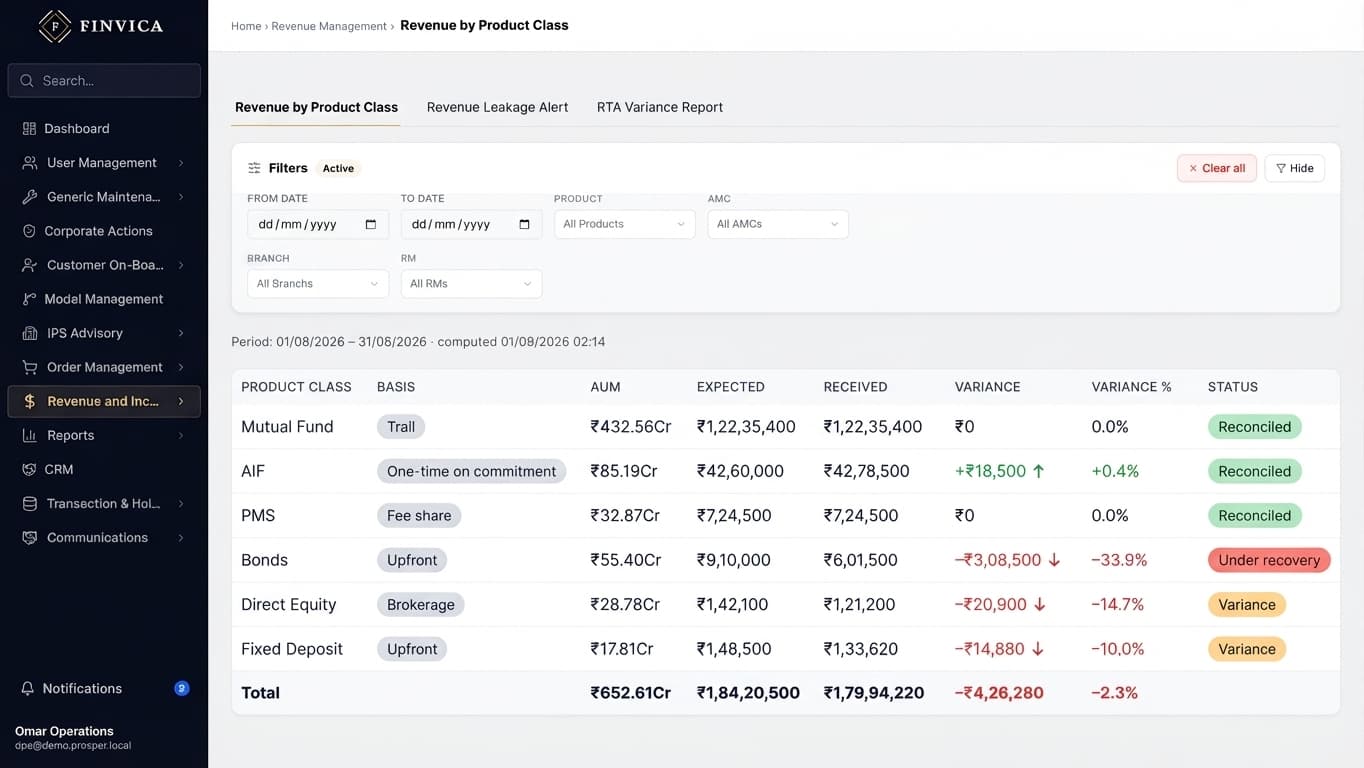The image size is (1364, 768).
Task: Expand the Communications submenu chevron
Action: click(181, 537)
